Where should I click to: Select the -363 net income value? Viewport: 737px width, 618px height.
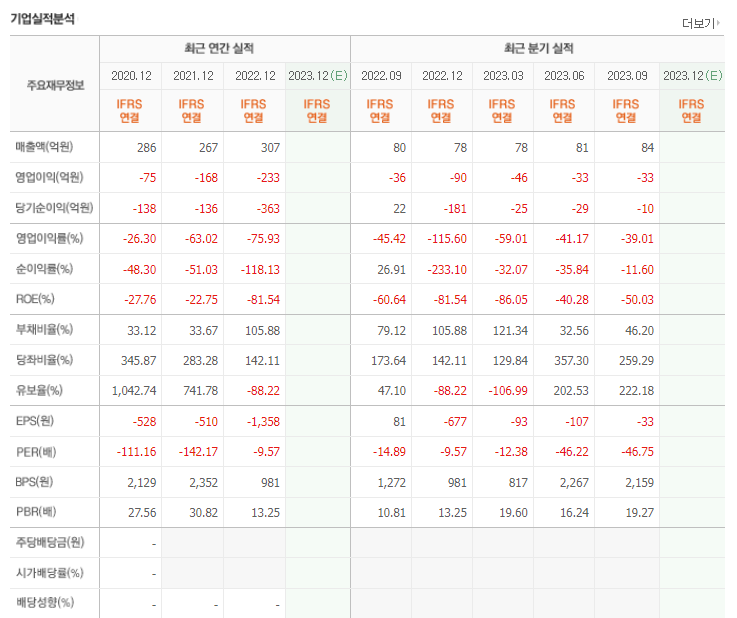click(x=268, y=209)
